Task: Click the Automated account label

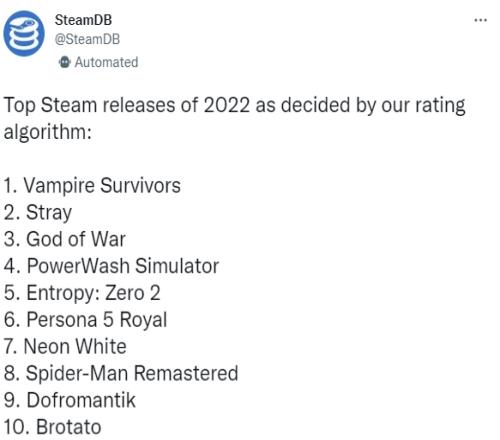Action: 106,62
